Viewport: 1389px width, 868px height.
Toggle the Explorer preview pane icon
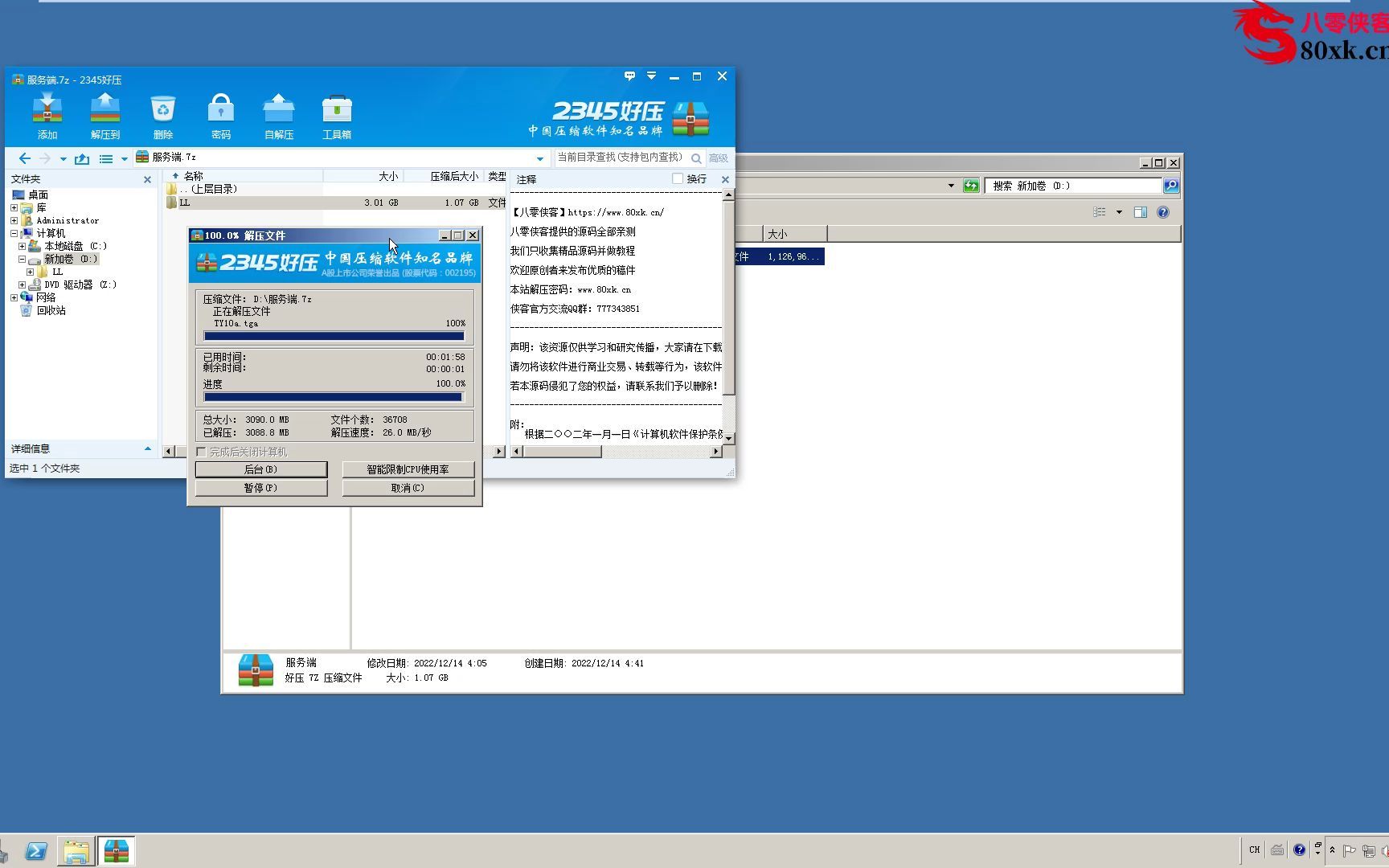coord(1140,212)
